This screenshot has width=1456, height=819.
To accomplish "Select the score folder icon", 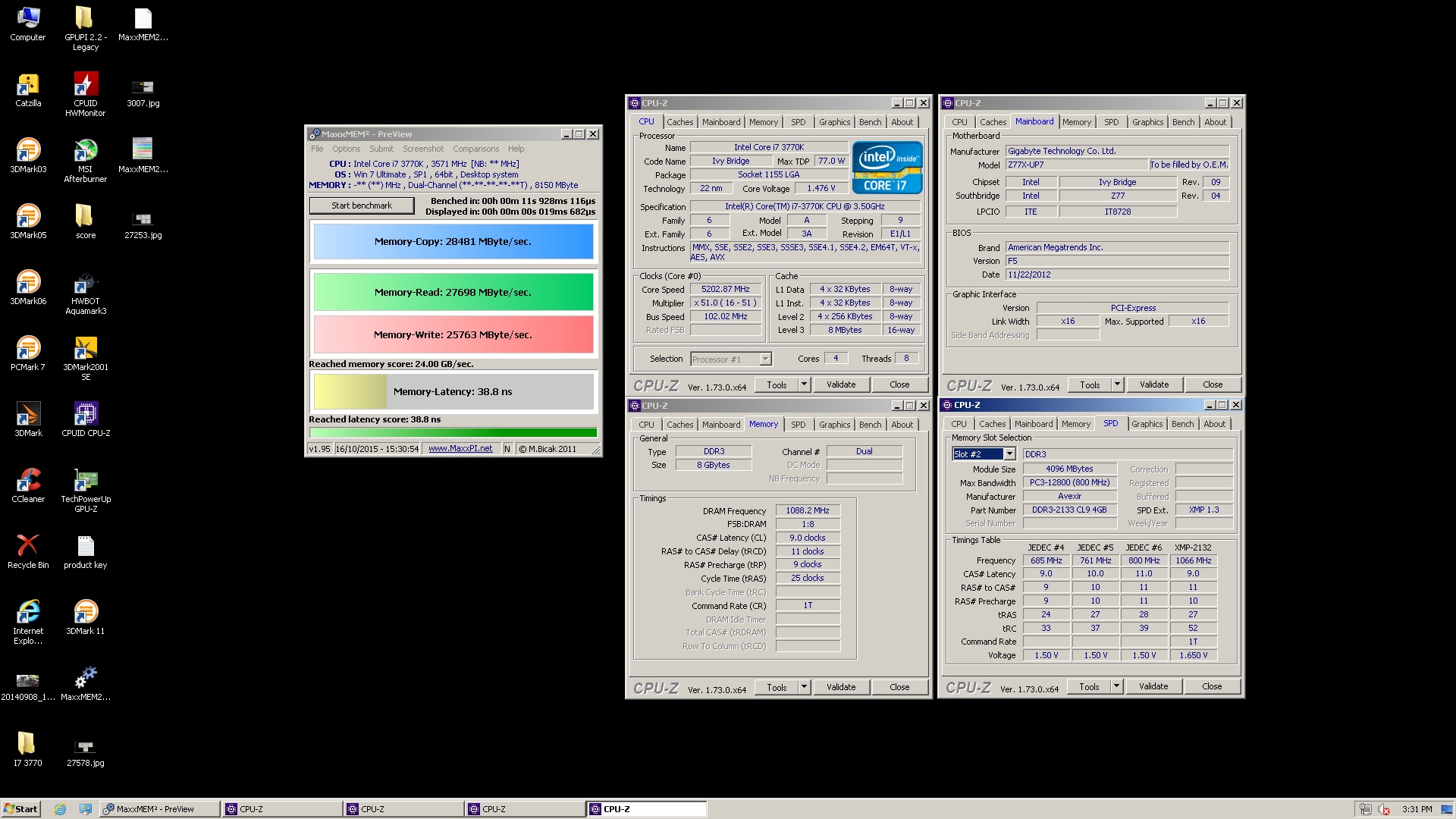I will (86, 221).
